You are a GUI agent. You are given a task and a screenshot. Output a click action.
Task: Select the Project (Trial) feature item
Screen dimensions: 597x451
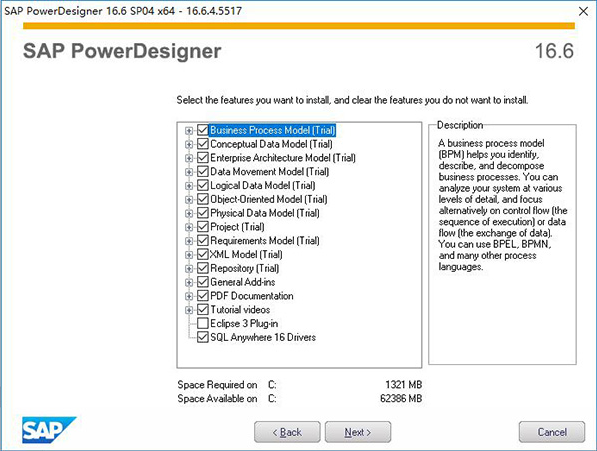[x=237, y=227]
